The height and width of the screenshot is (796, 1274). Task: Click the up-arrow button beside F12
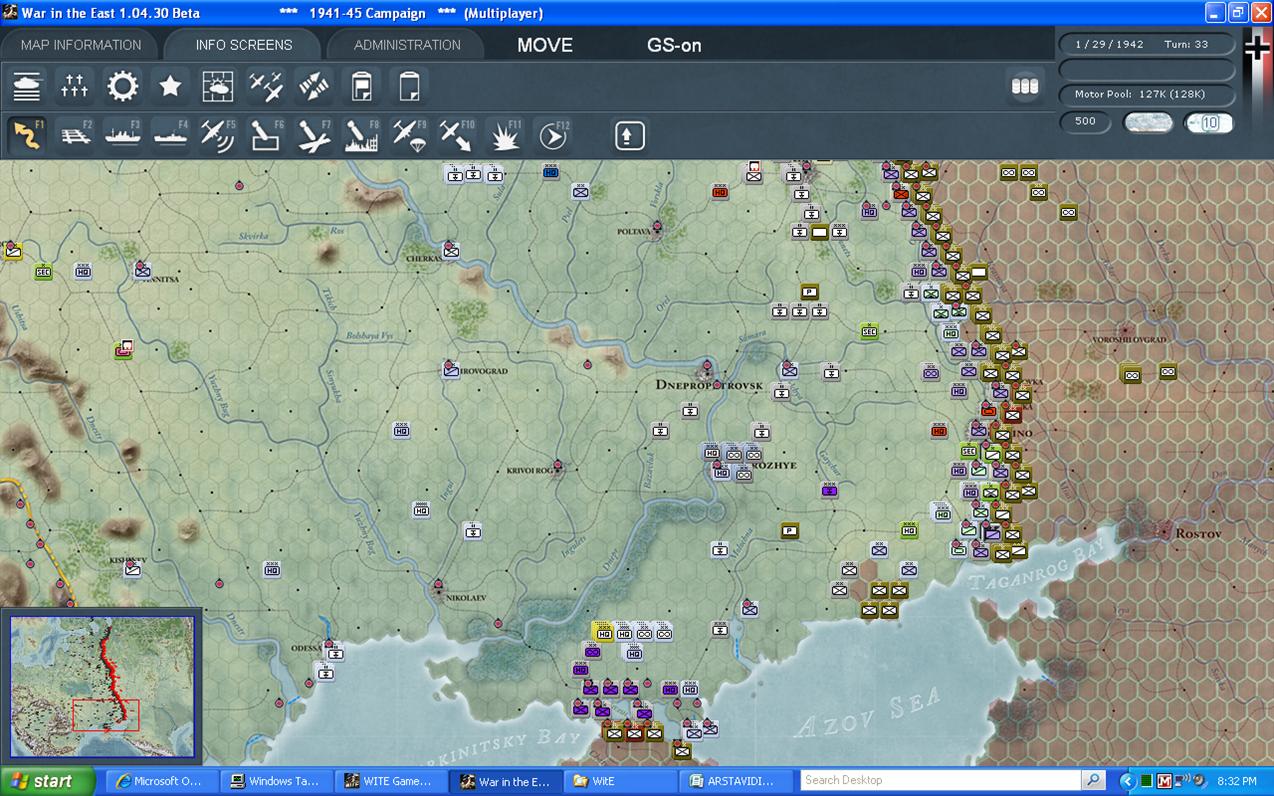pos(629,135)
